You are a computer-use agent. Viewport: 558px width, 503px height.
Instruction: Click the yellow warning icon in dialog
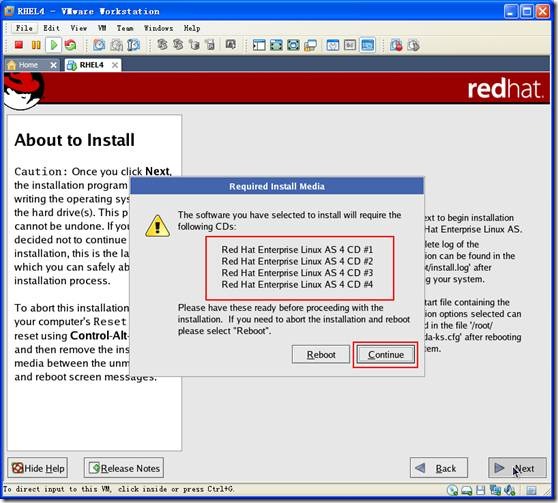pos(157,226)
